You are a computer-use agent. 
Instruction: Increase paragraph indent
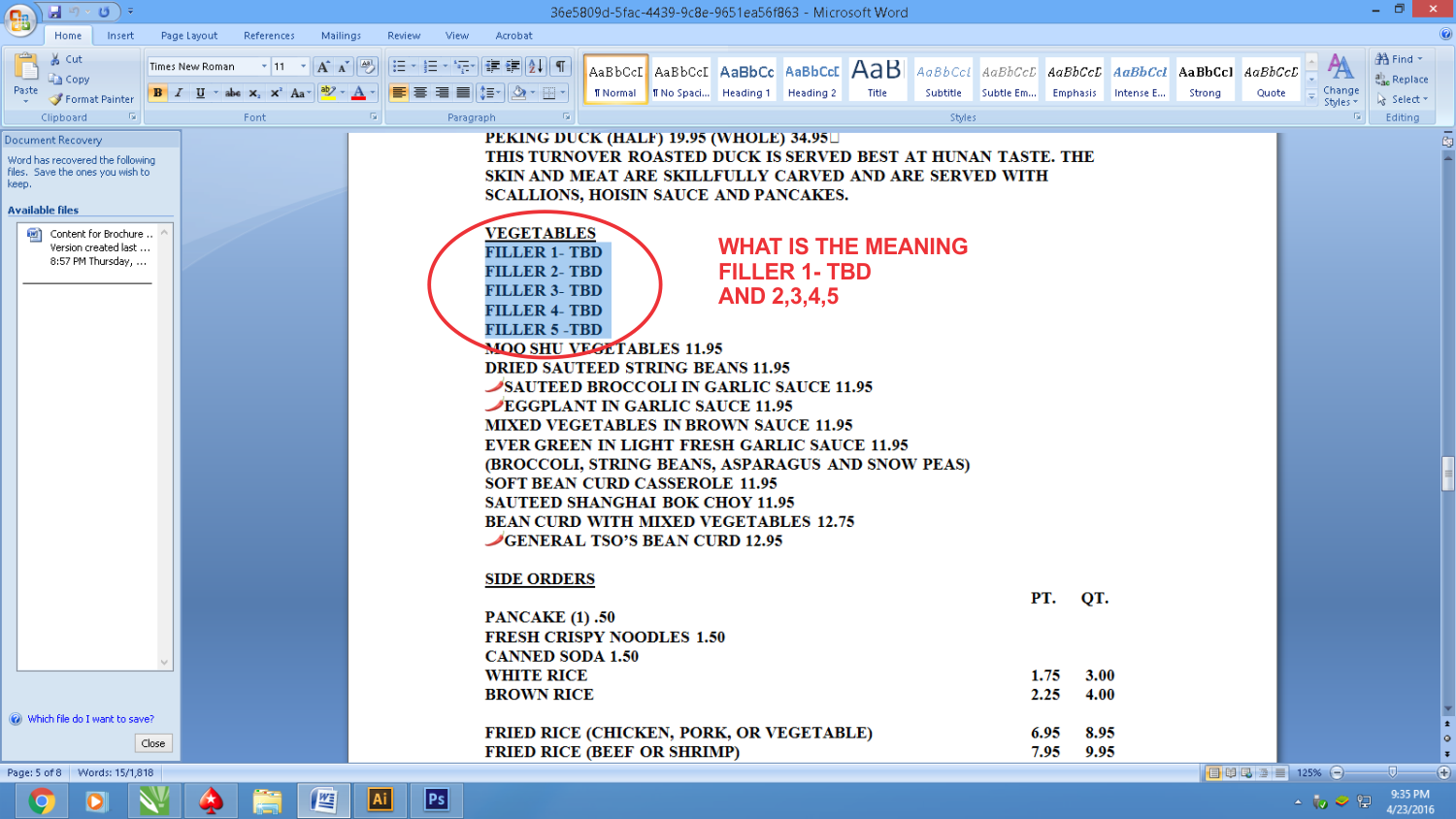[513, 67]
